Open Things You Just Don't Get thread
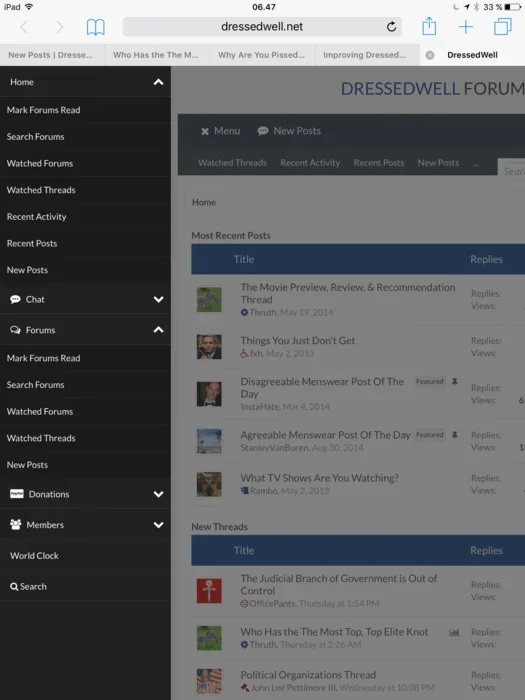This screenshot has height=700, width=525. 298,341
